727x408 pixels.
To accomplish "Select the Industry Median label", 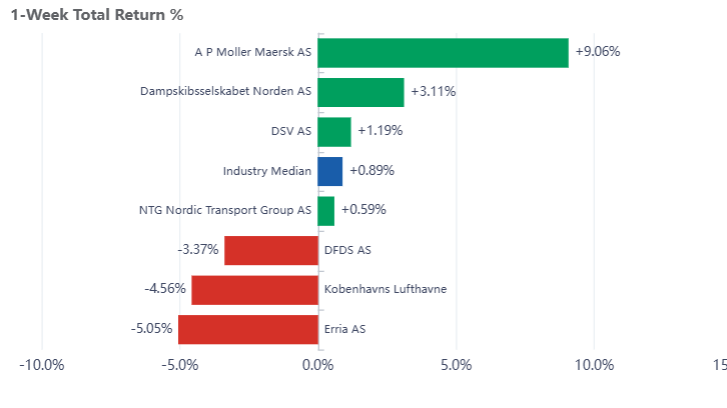I will pyautogui.click(x=267, y=171).
